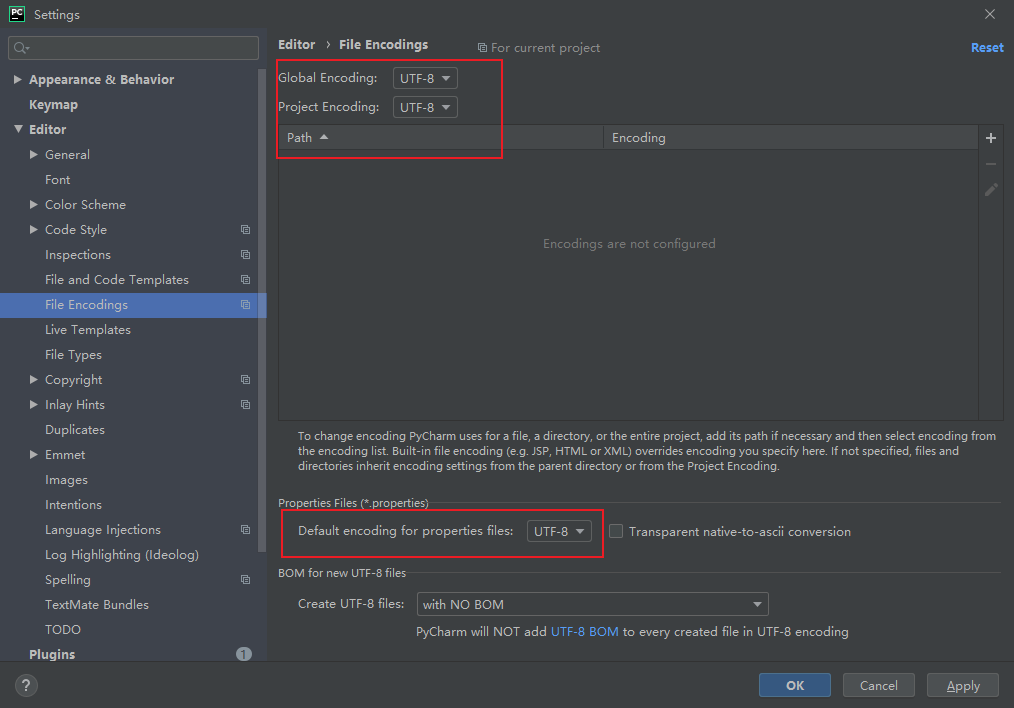Expand the Appearance & Behavior section
This screenshot has height=708, width=1014.
[x=17, y=80]
